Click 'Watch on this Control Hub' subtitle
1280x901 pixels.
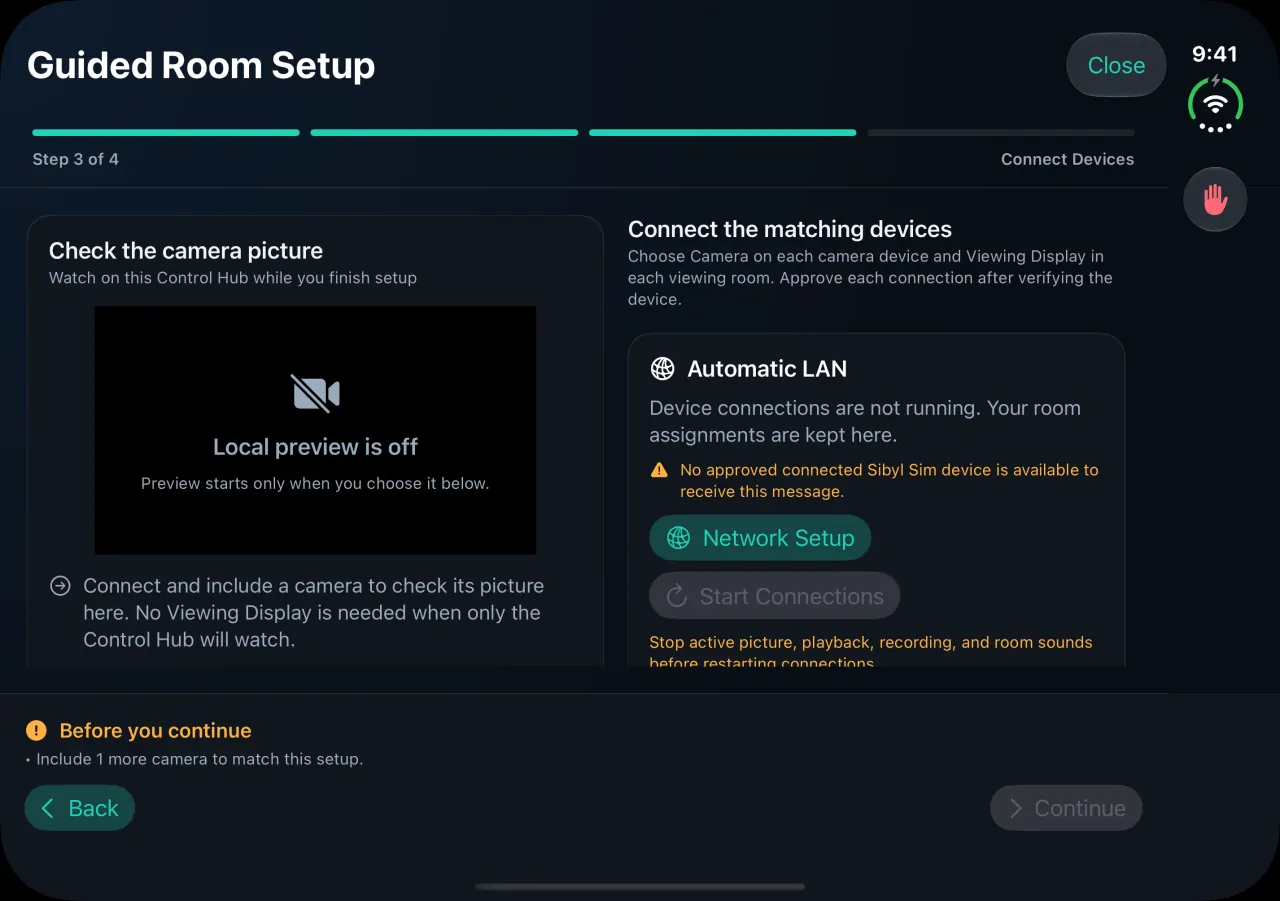coord(233,277)
